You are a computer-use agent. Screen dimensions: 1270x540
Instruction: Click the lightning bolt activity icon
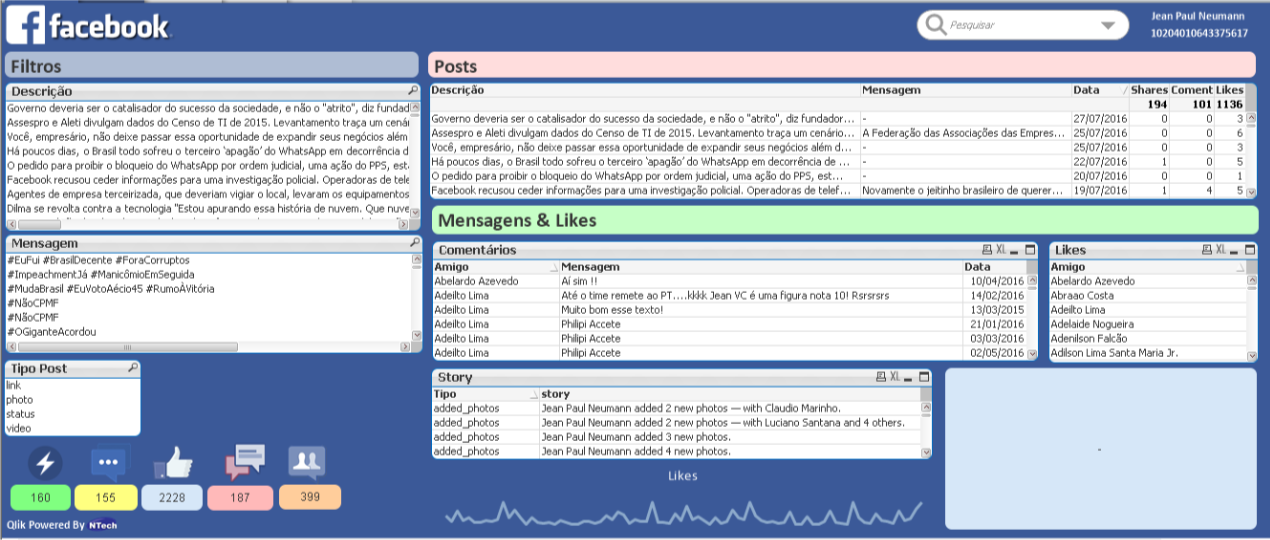(46, 463)
